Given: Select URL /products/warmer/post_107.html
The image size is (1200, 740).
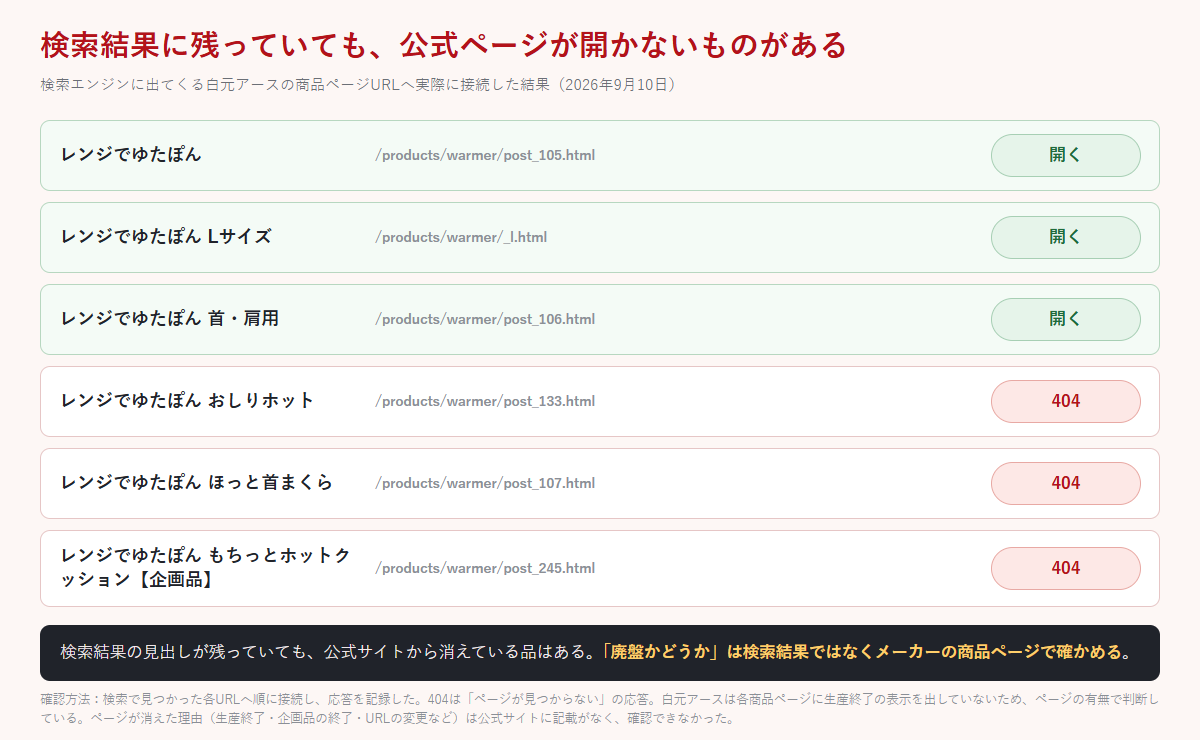Looking at the screenshot, I should (485, 483).
